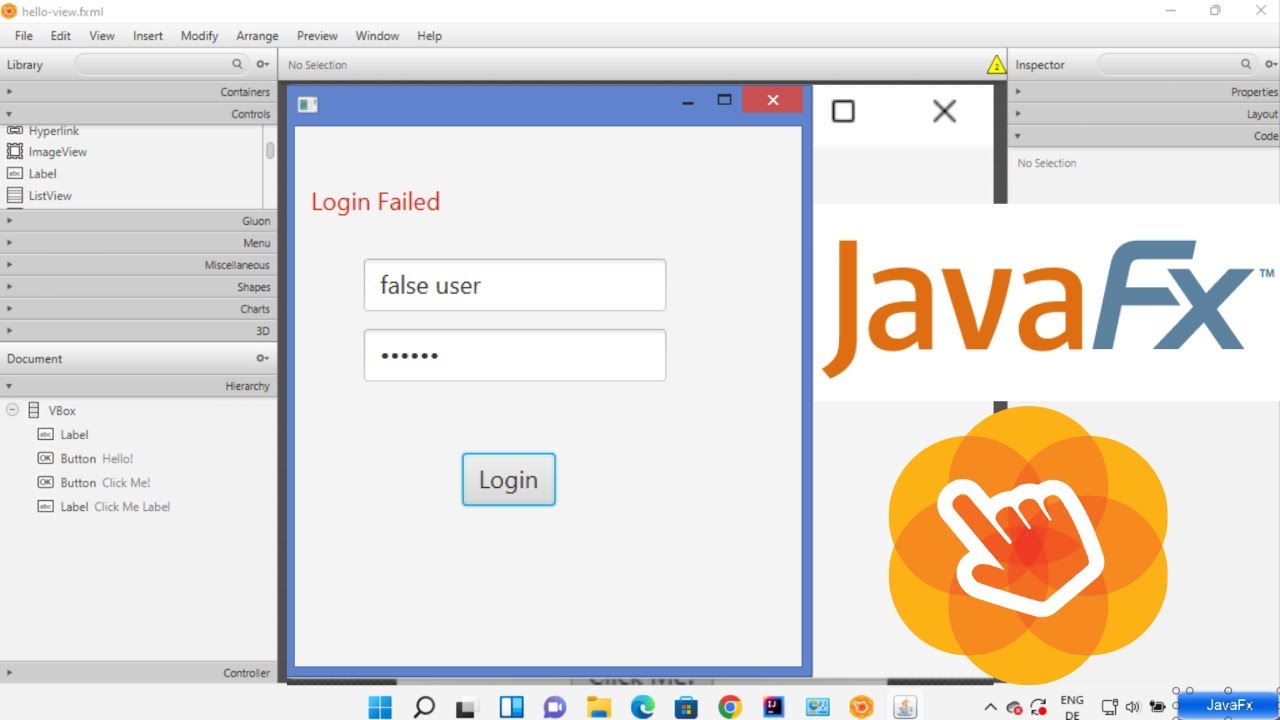This screenshot has height=720, width=1280.
Task: Open the Chat app on taskbar
Action: [x=554, y=707]
